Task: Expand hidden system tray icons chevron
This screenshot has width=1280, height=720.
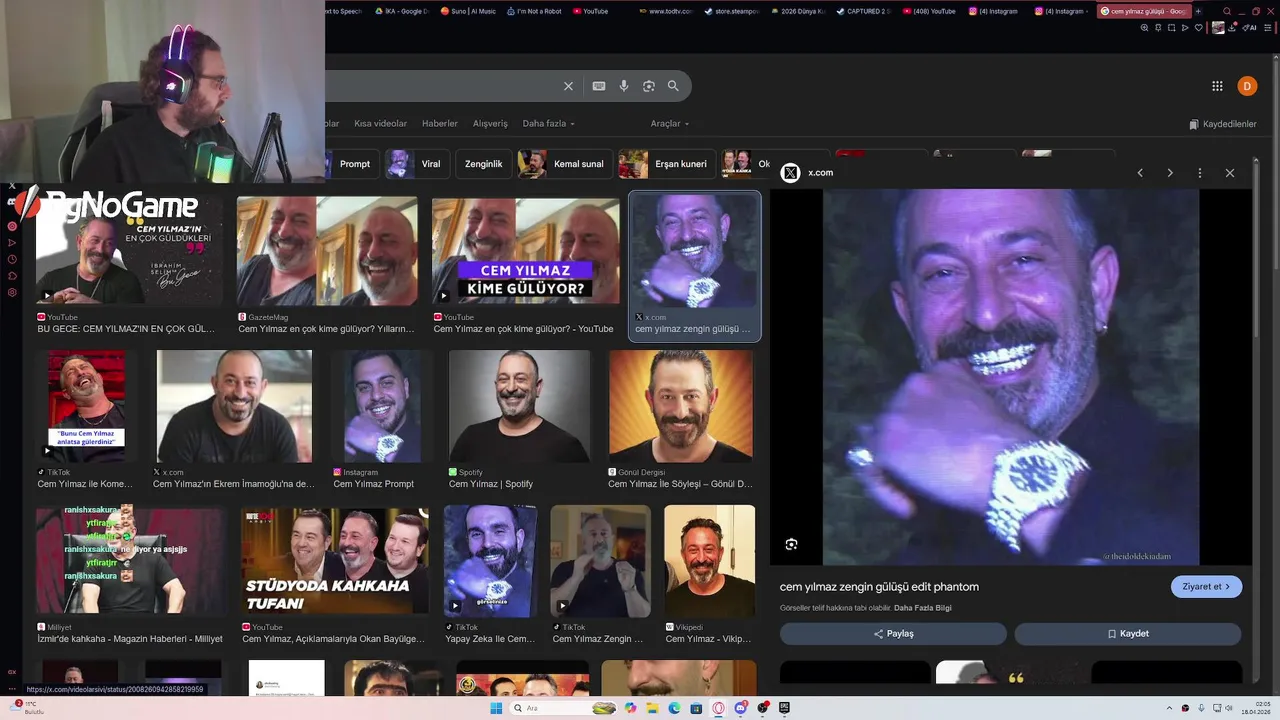Action: [x=1167, y=708]
